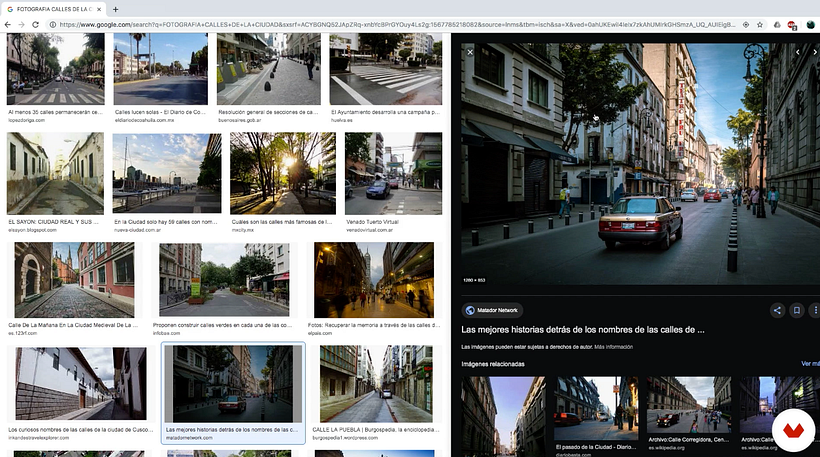Click the elpais.com source text
Screen dimensions: 820x457
coord(320,333)
